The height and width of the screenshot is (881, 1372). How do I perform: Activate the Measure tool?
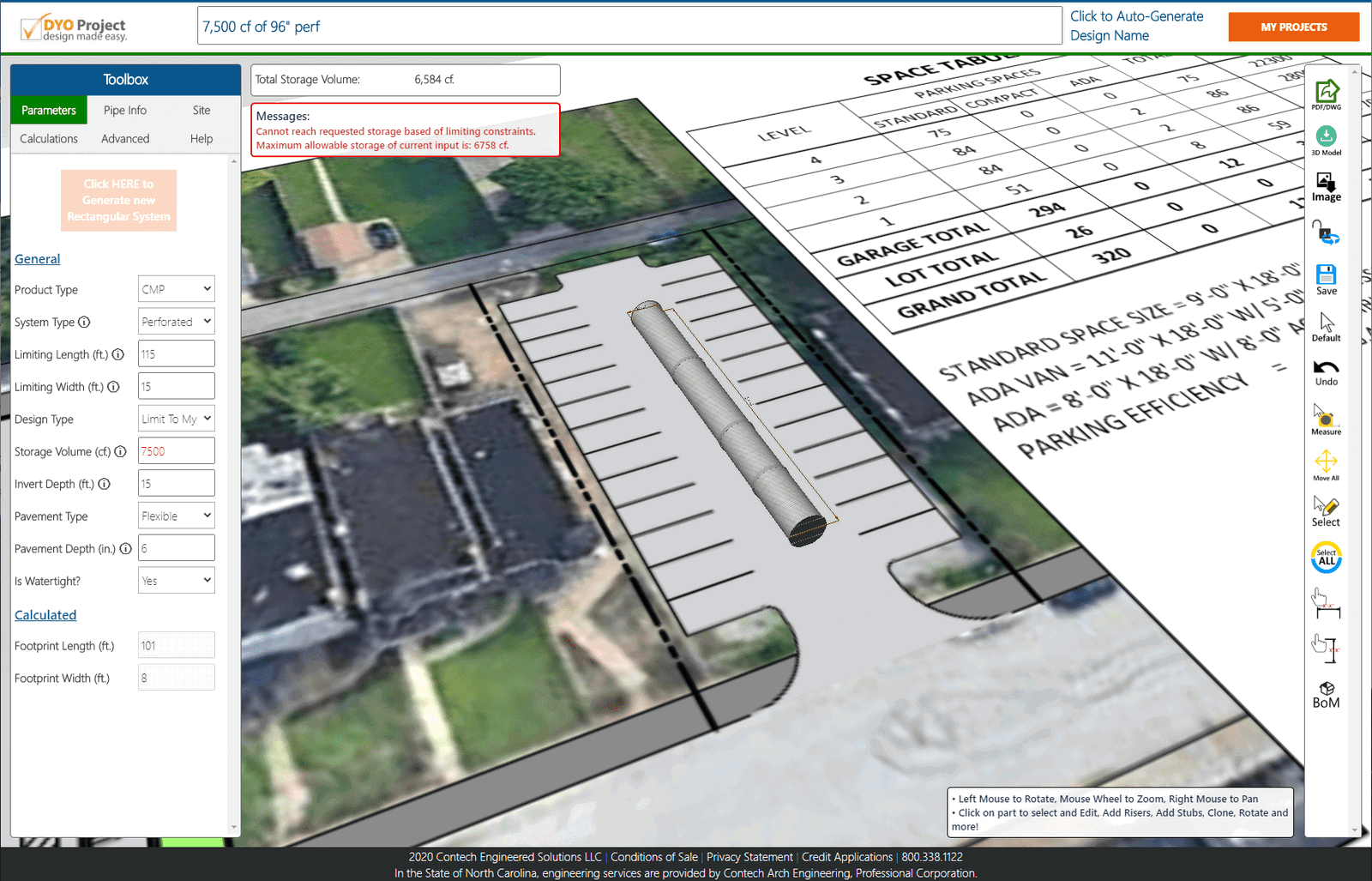pos(1326,420)
